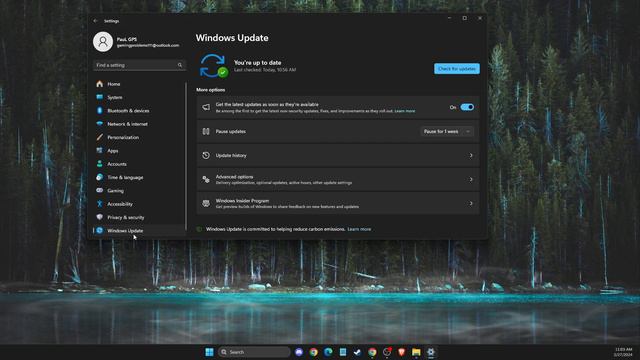The width and height of the screenshot is (640, 360).
Task: Open Brave browser from the taskbar
Action: pos(402,352)
